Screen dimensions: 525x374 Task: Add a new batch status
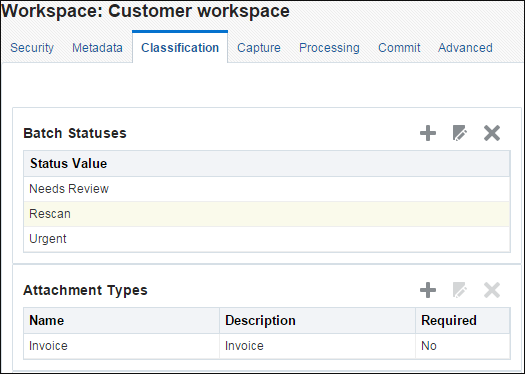428,133
